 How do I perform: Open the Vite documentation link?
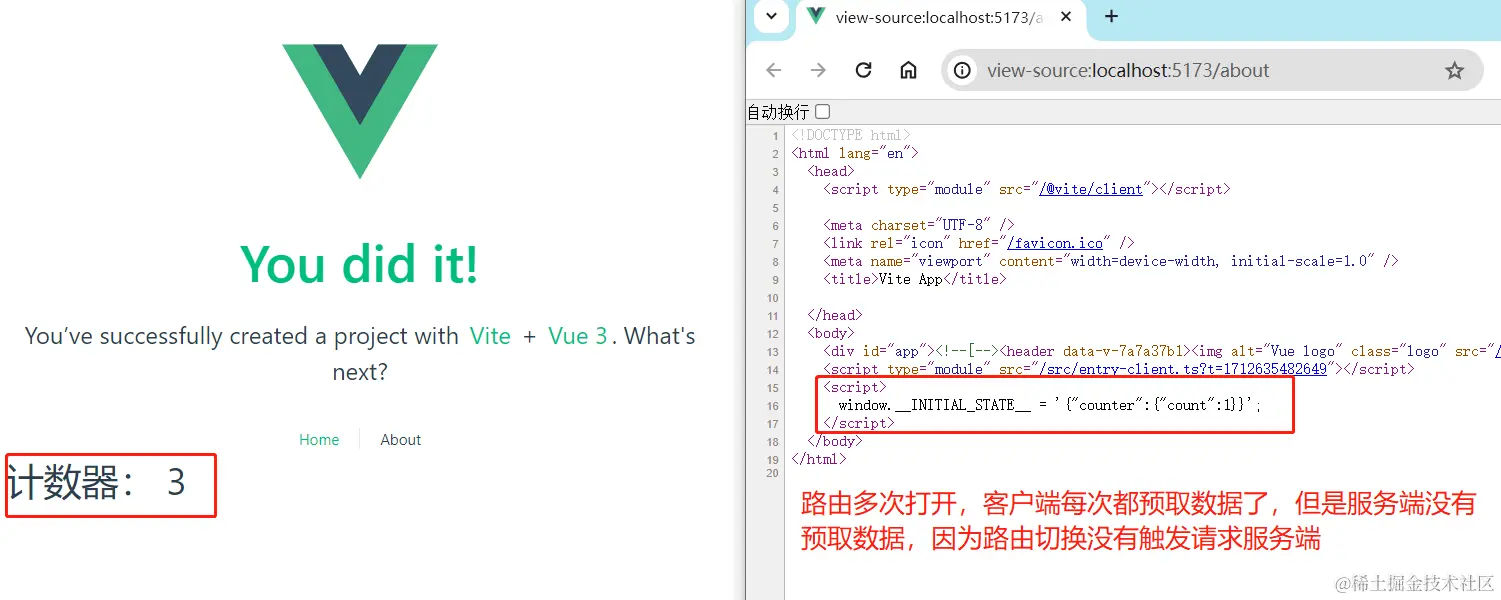pos(490,336)
